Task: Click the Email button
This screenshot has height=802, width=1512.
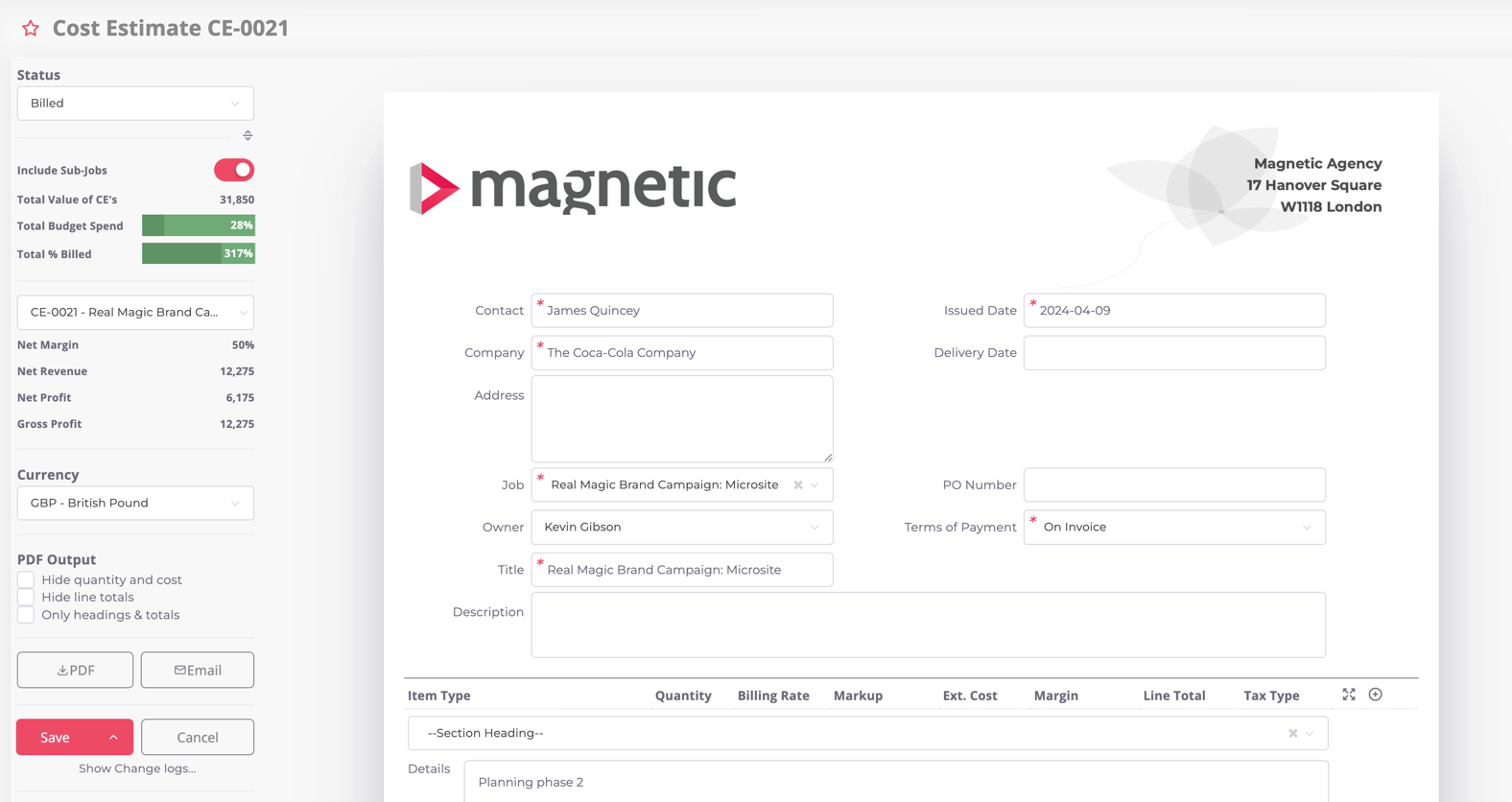Action: click(x=198, y=671)
